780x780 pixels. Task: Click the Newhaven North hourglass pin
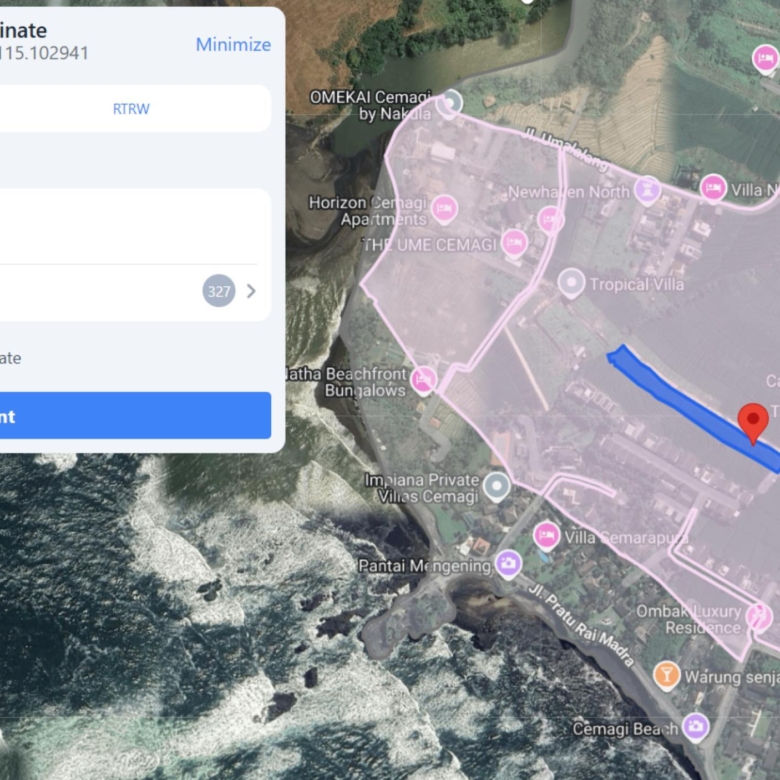coord(648,189)
